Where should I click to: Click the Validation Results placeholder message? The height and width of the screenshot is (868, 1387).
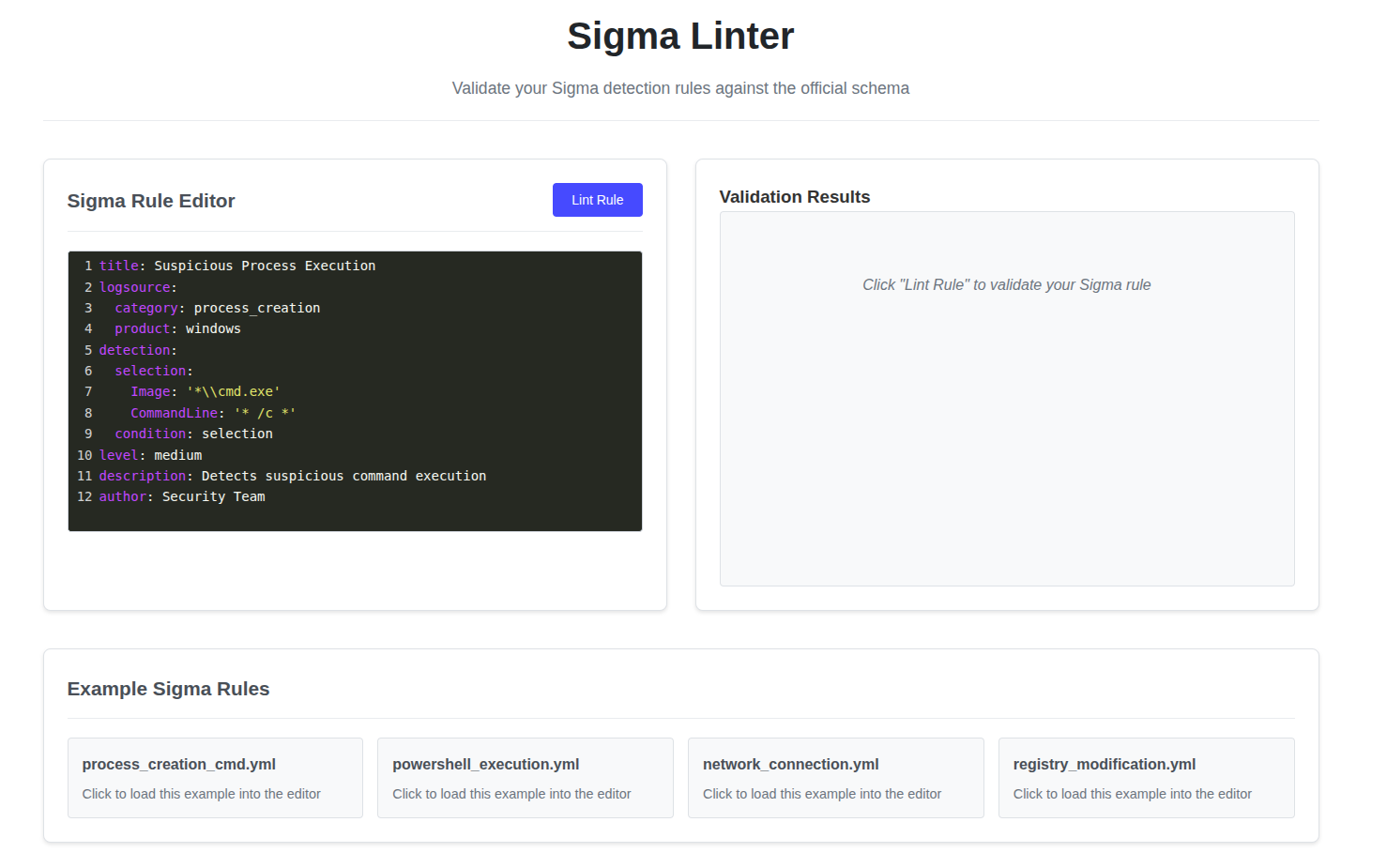(x=1006, y=285)
